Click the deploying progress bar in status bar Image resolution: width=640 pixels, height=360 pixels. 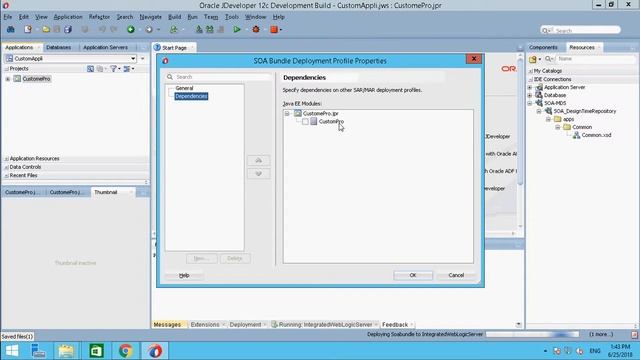[x=532, y=334]
